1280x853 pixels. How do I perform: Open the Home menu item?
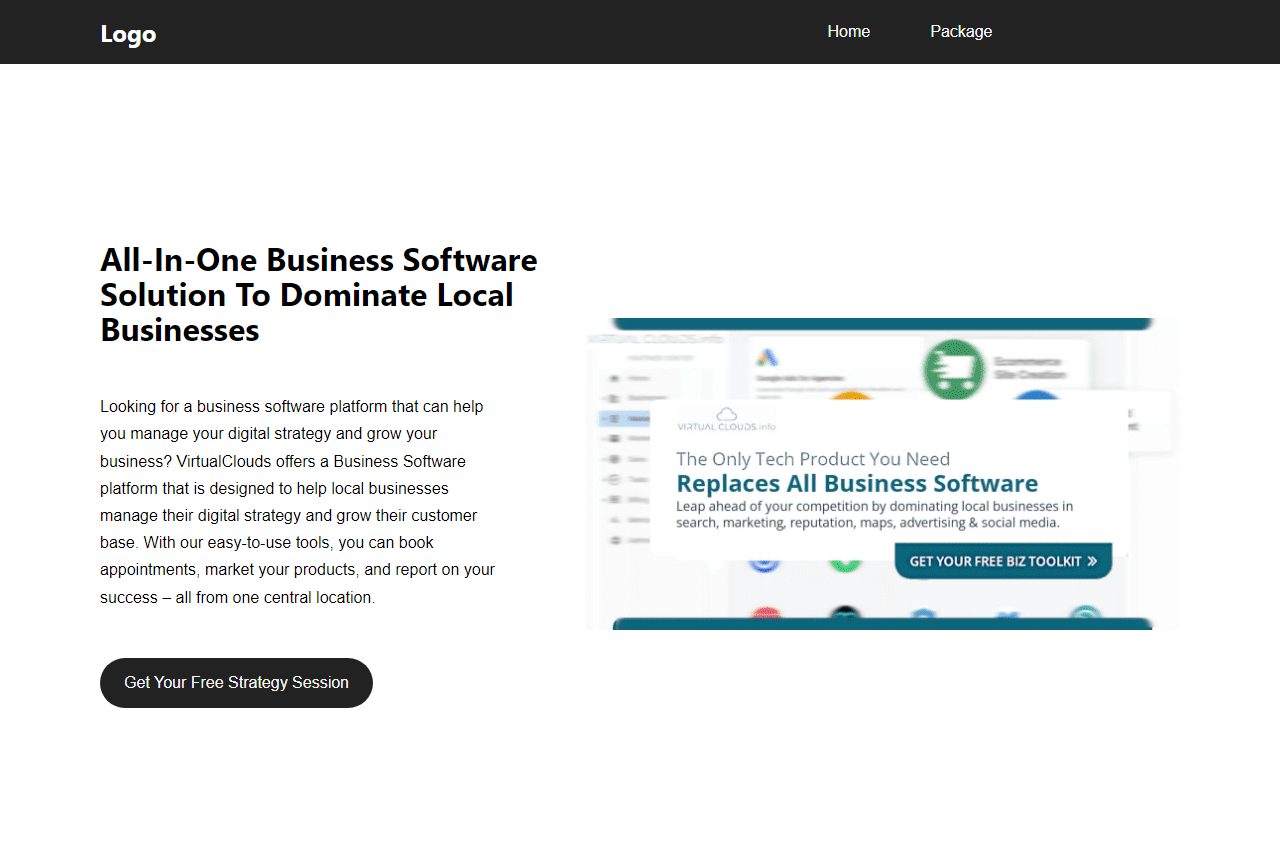click(848, 31)
